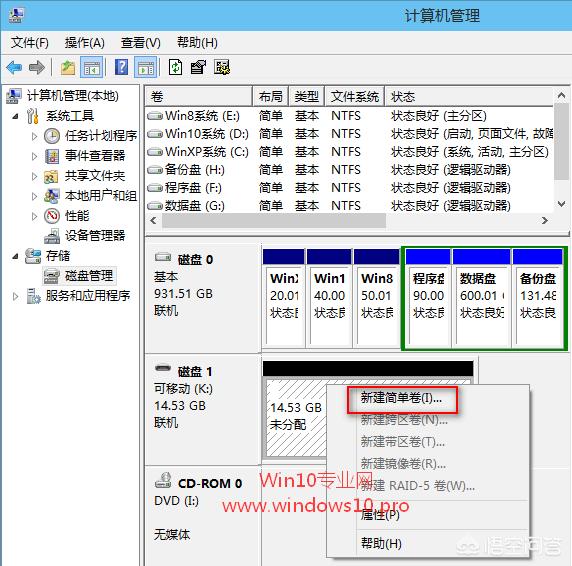This screenshot has height=566, width=572.
Task: Click the 文件系统 column header
Action: click(355, 97)
